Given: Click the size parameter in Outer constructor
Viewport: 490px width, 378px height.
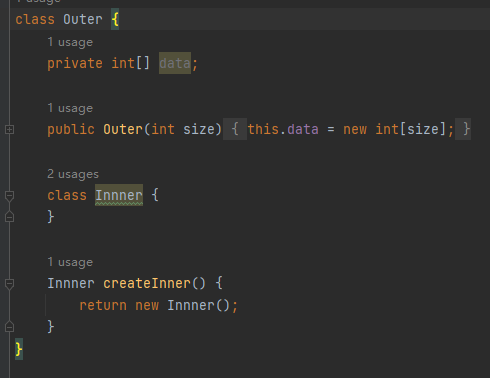Looking at the screenshot, I should [x=199, y=129].
